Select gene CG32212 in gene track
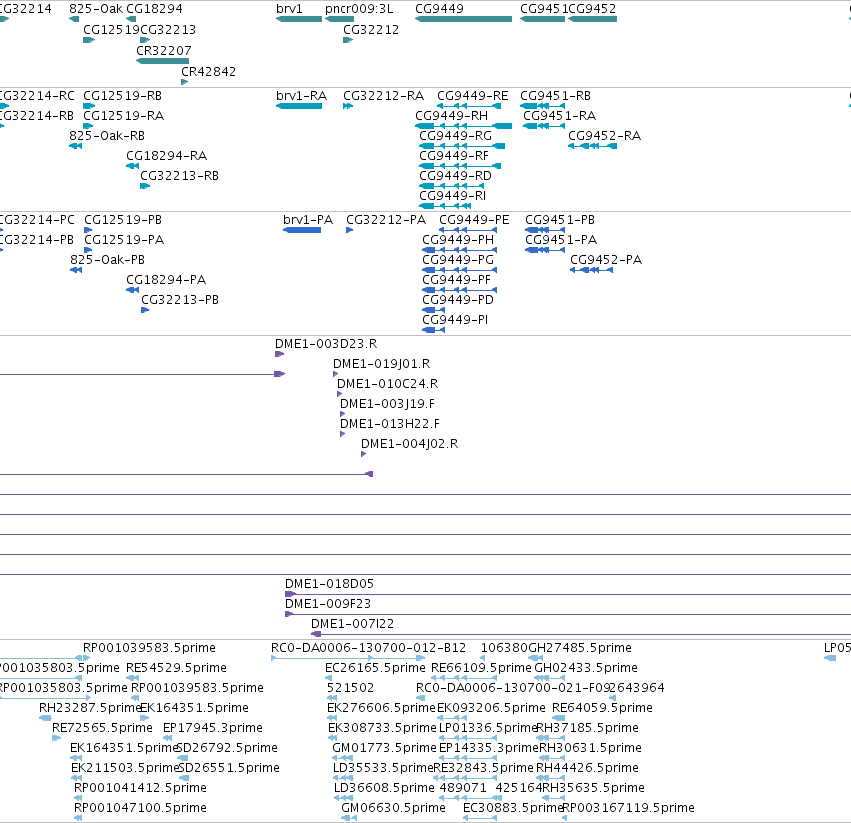Image resolution: width=851 pixels, height=823 pixels. pyautogui.click(x=348, y=40)
